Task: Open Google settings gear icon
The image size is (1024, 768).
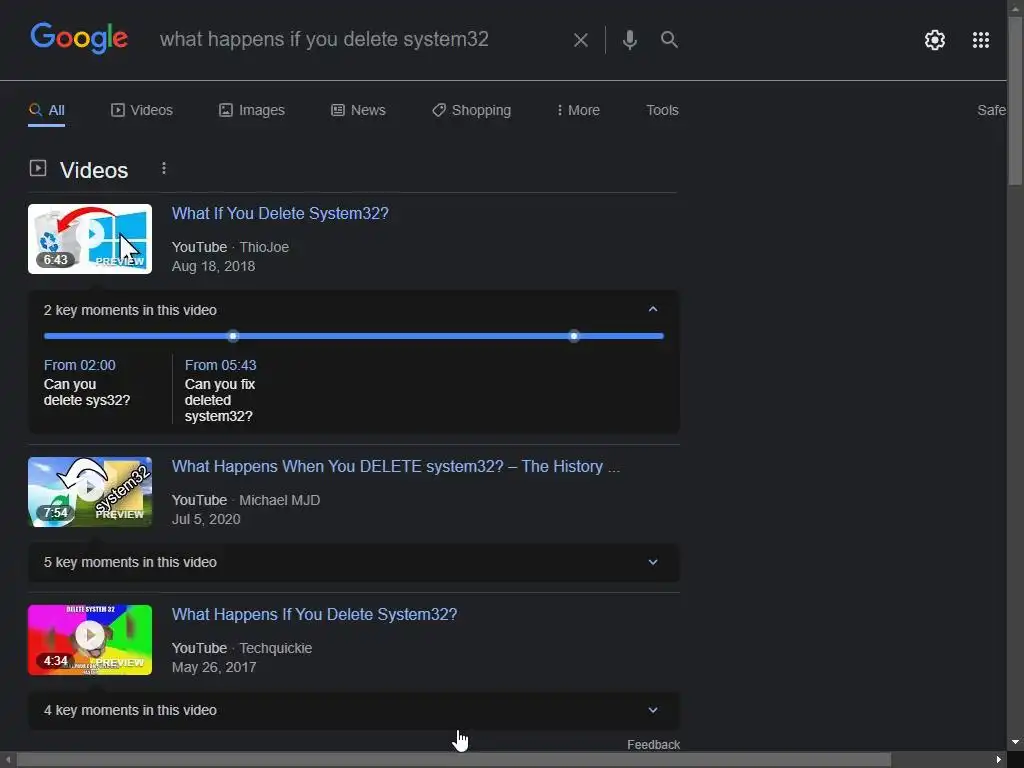Action: (x=935, y=40)
